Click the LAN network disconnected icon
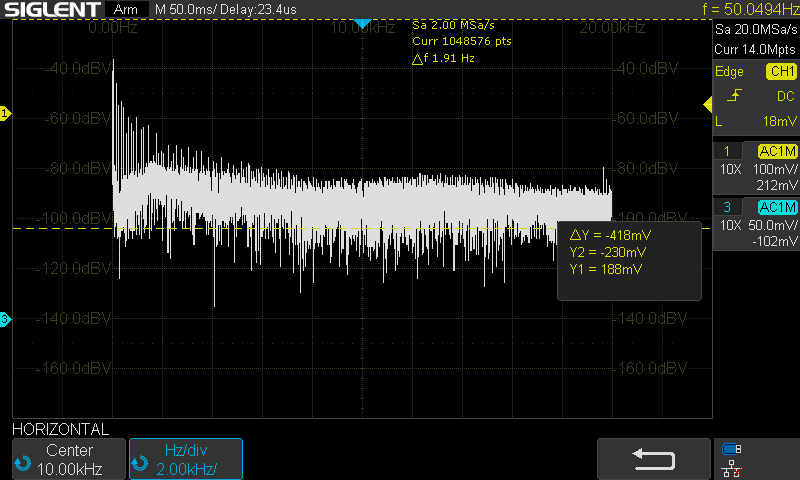This screenshot has height=480, width=800. pos(732,469)
